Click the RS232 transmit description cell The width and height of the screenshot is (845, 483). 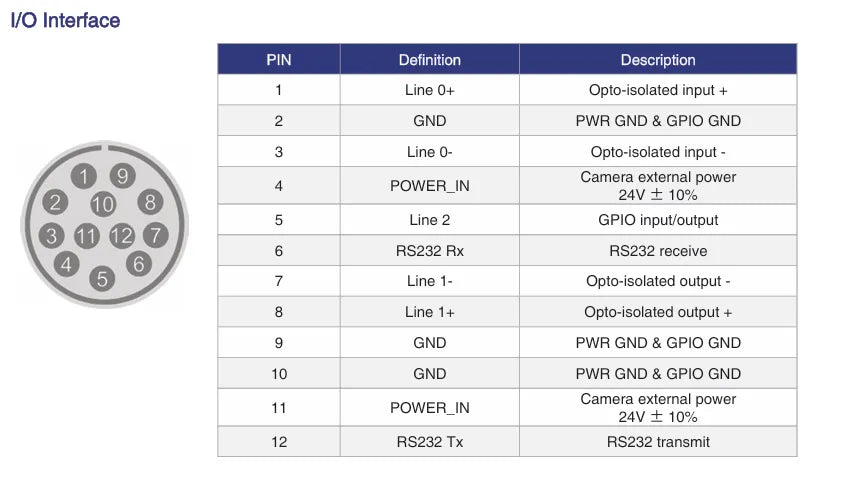658,442
